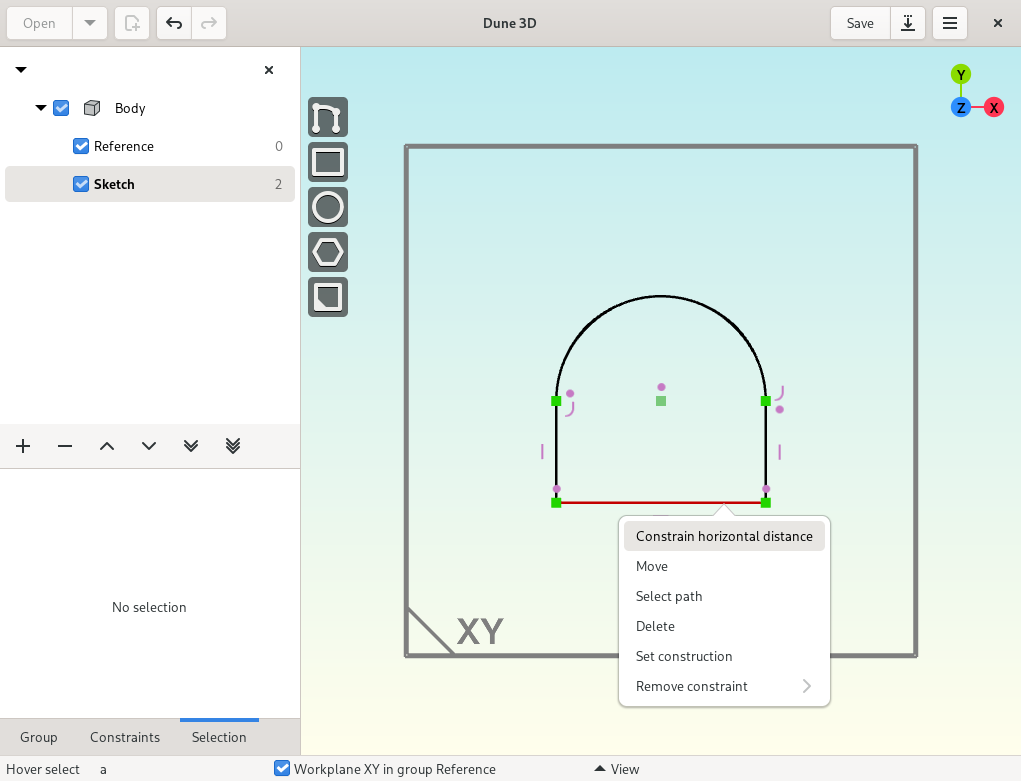Open the main hamburger menu

(x=949, y=23)
